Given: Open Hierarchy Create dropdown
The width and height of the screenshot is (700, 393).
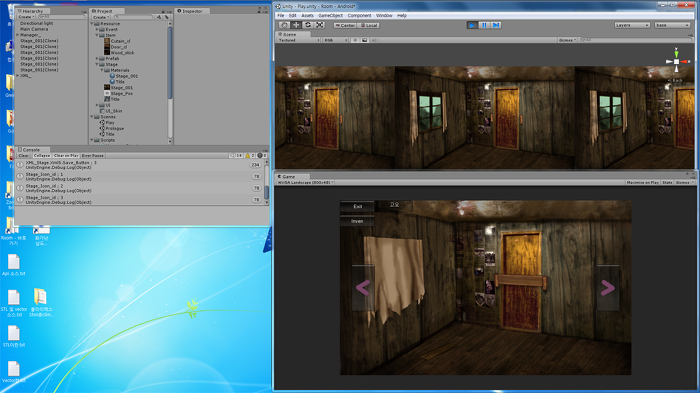Looking at the screenshot, I should pyautogui.click(x=26, y=17).
